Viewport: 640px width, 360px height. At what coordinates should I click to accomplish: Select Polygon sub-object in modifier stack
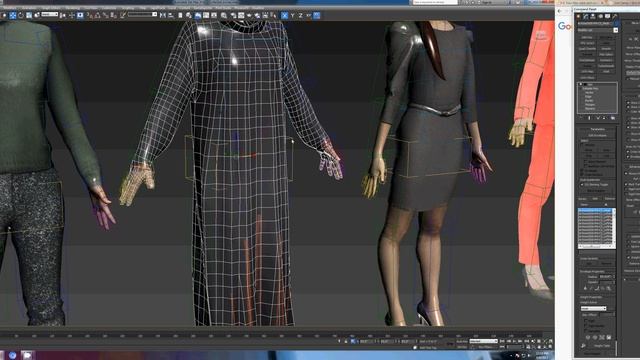[x=589, y=104]
